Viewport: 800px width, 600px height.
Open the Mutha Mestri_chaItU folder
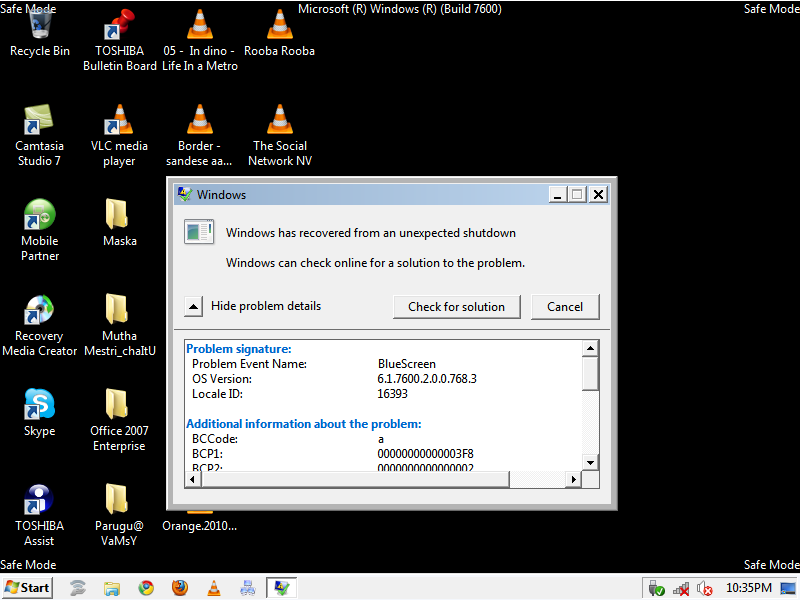point(119,325)
